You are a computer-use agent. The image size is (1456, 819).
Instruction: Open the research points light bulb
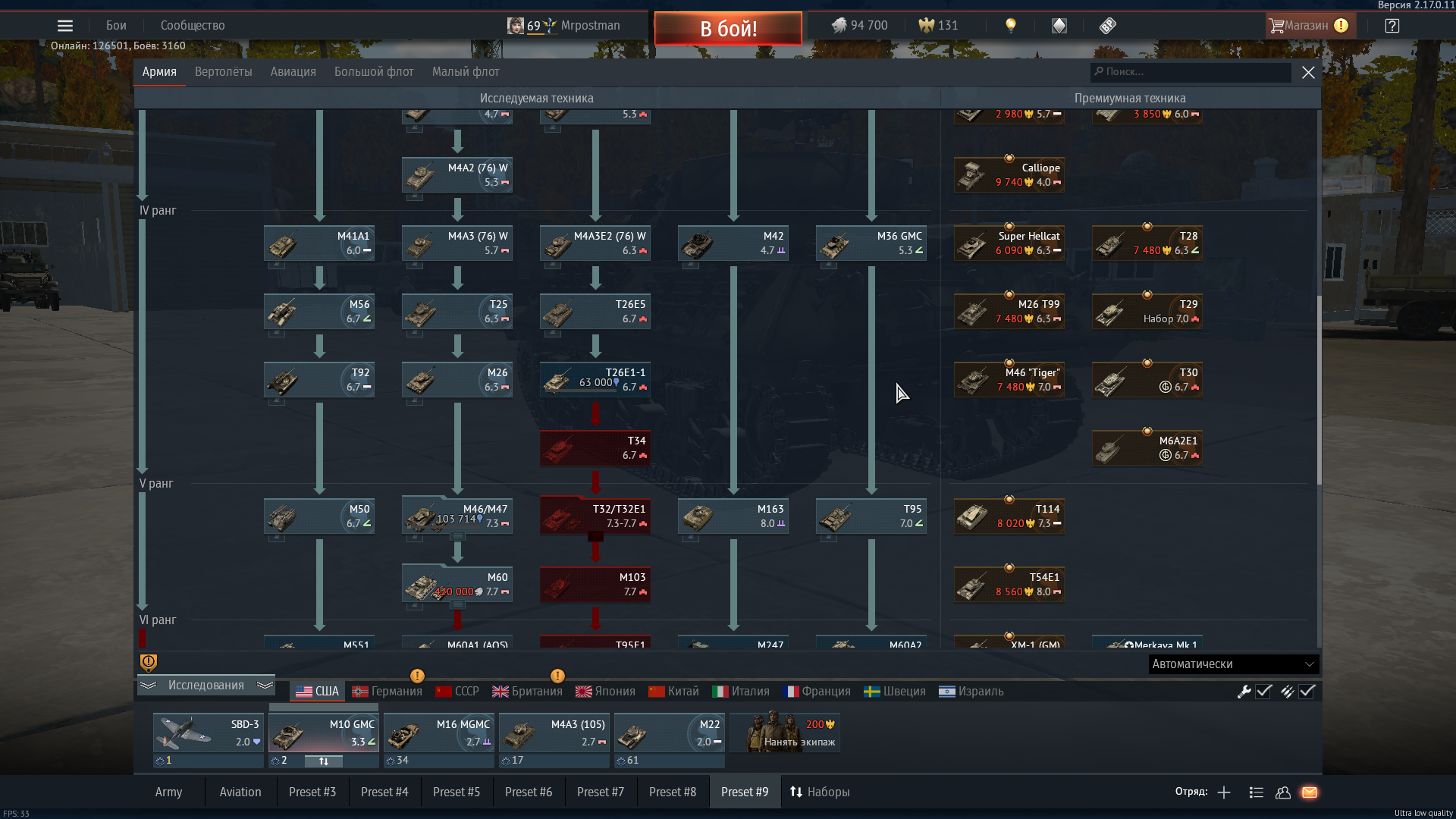(1010, 26)
